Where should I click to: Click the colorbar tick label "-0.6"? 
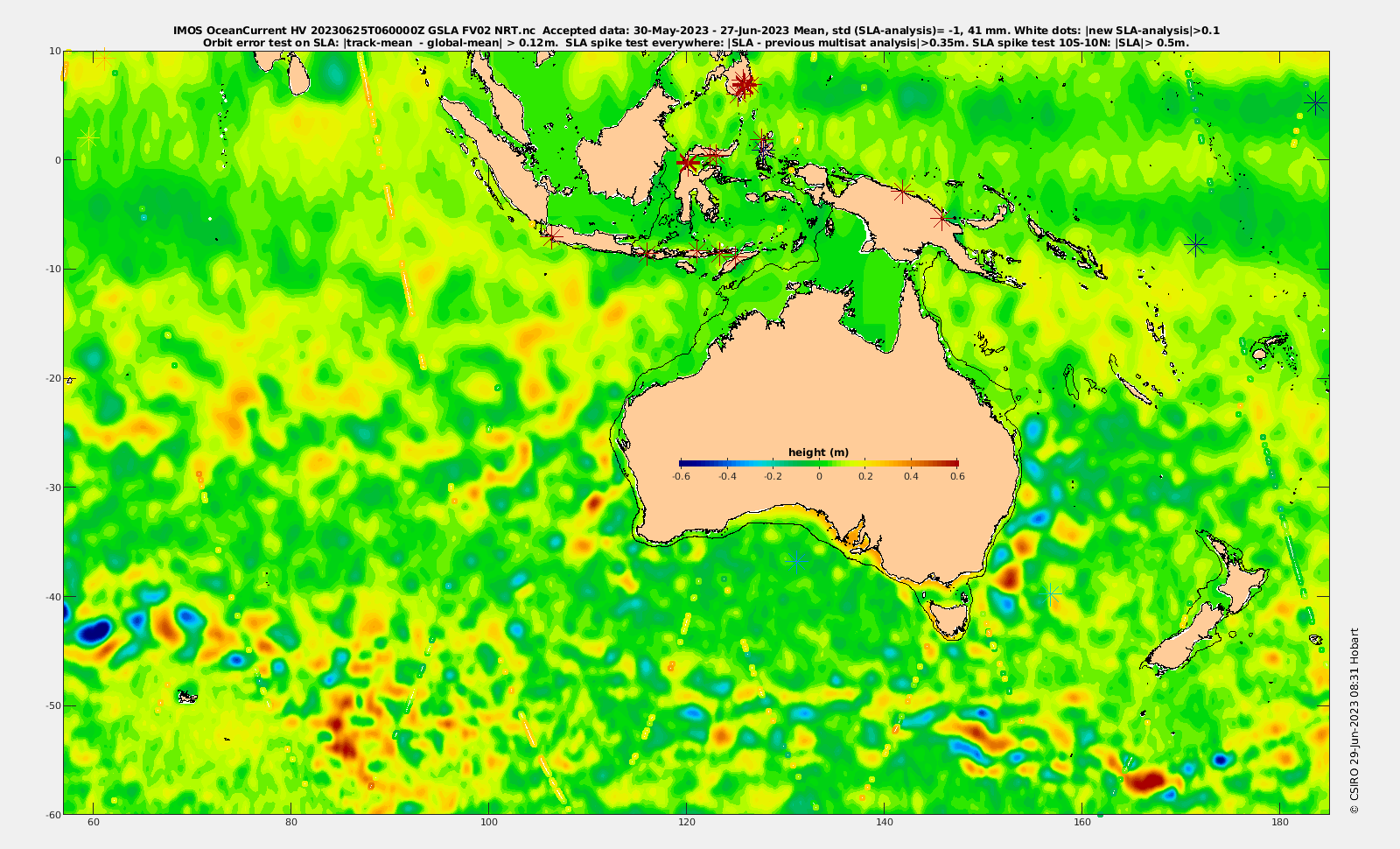click(681, 477)
